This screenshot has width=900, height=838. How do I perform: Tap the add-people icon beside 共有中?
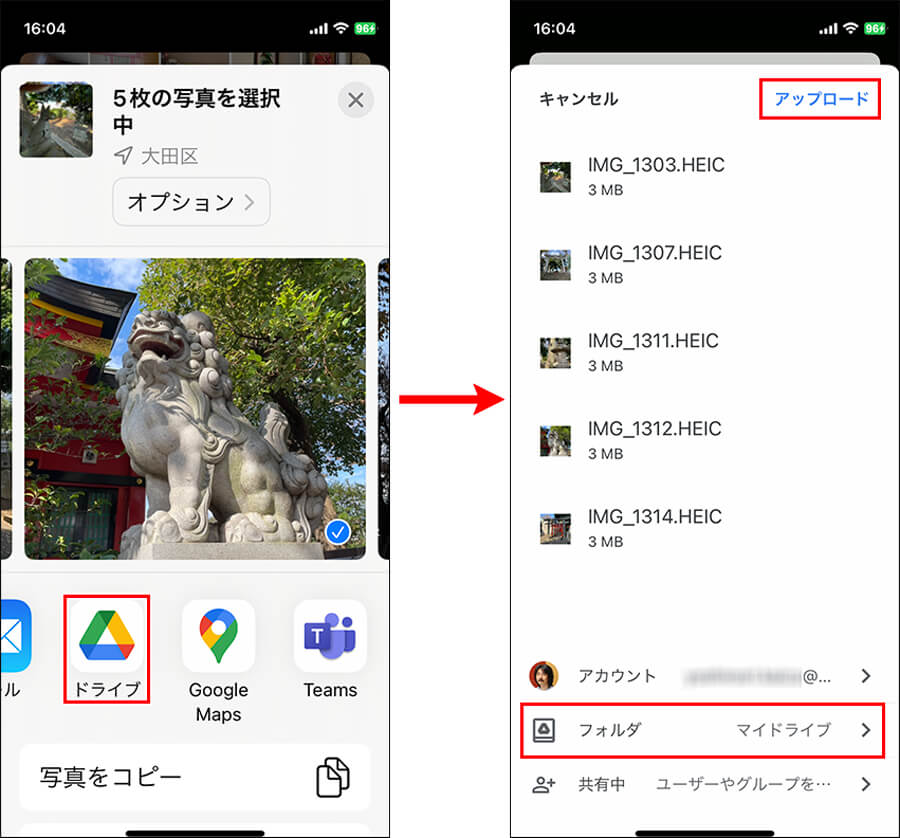[543, 785]
